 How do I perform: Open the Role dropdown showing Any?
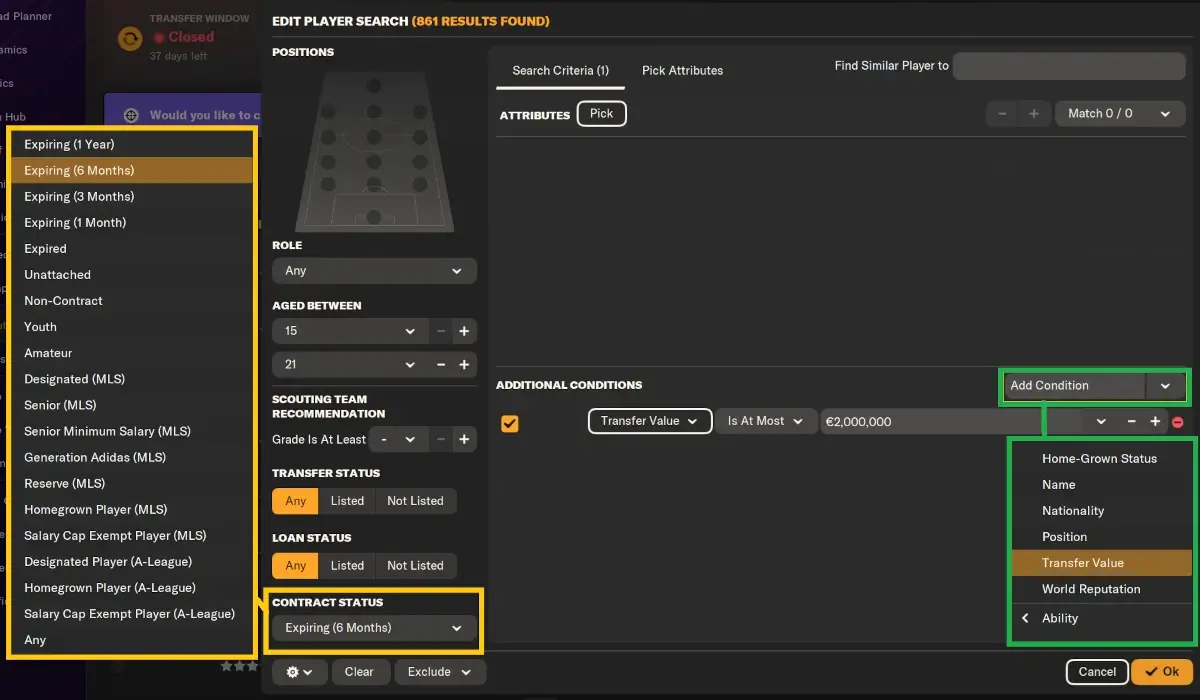374,271
